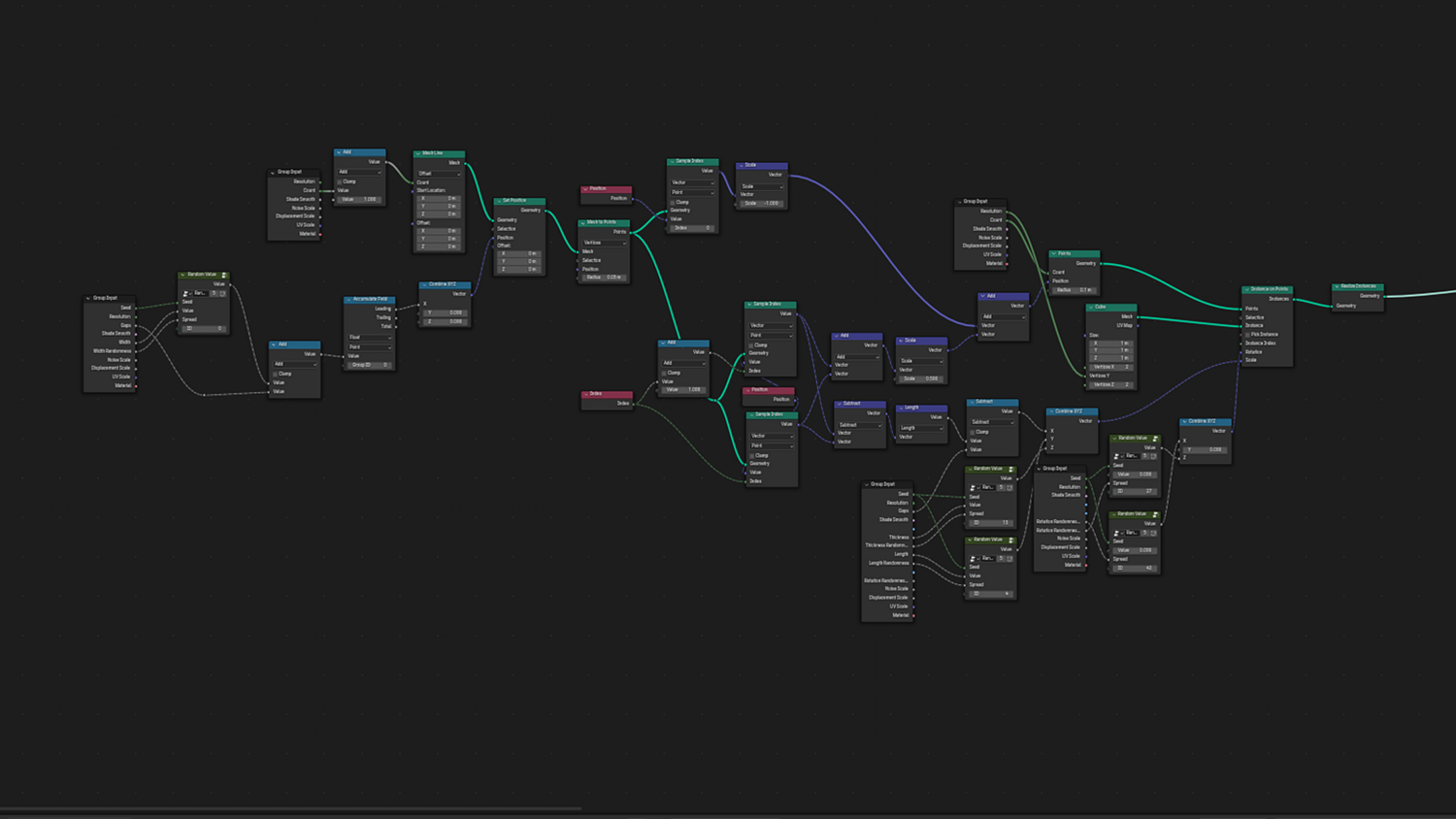Image resolution: width=1456 pixels, height=819 pixels.
Task: Select the Mesh Line node header
Action: coord(439,153)
